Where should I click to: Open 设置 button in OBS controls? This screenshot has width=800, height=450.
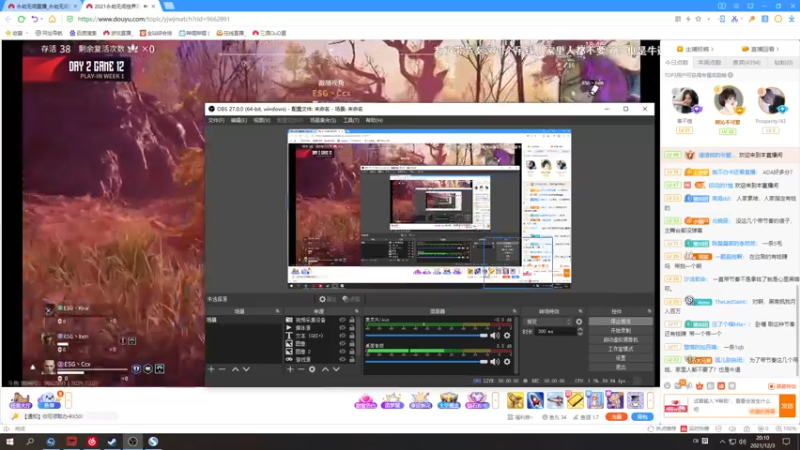pyautogui.click(x=620, y=358)
